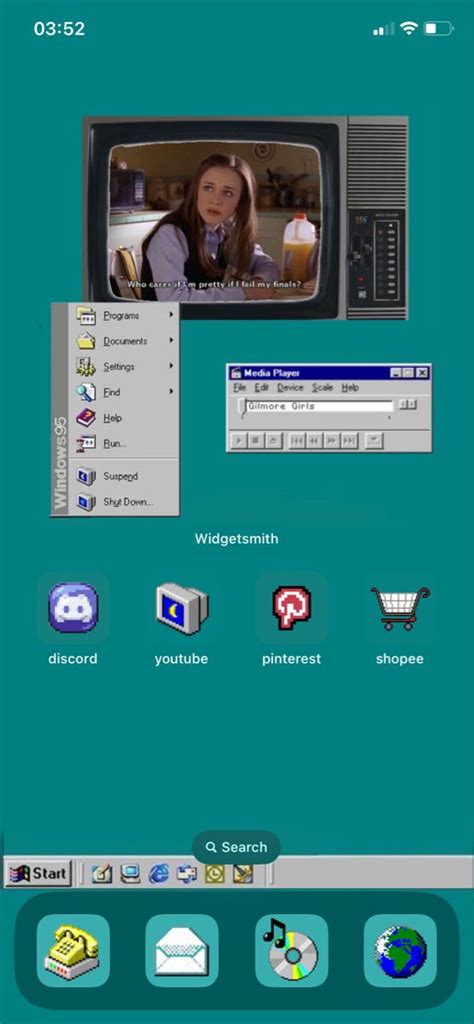The image size is (474, 1024).
Task: Launch the pinterest app
Action: point(291,608)
